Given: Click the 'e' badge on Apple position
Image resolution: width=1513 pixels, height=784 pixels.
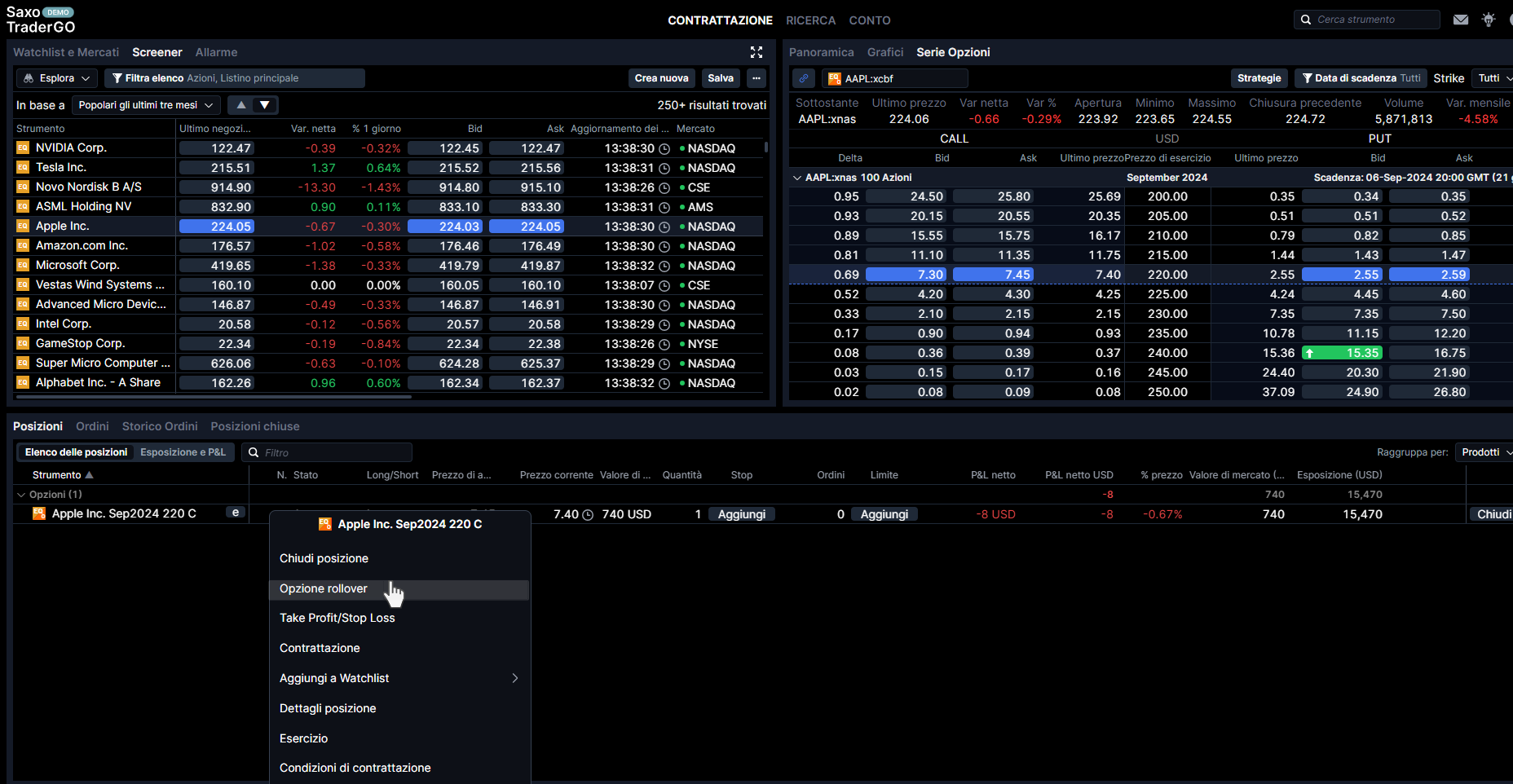Looking at the screenshot, I should click(x=236, y=513).
